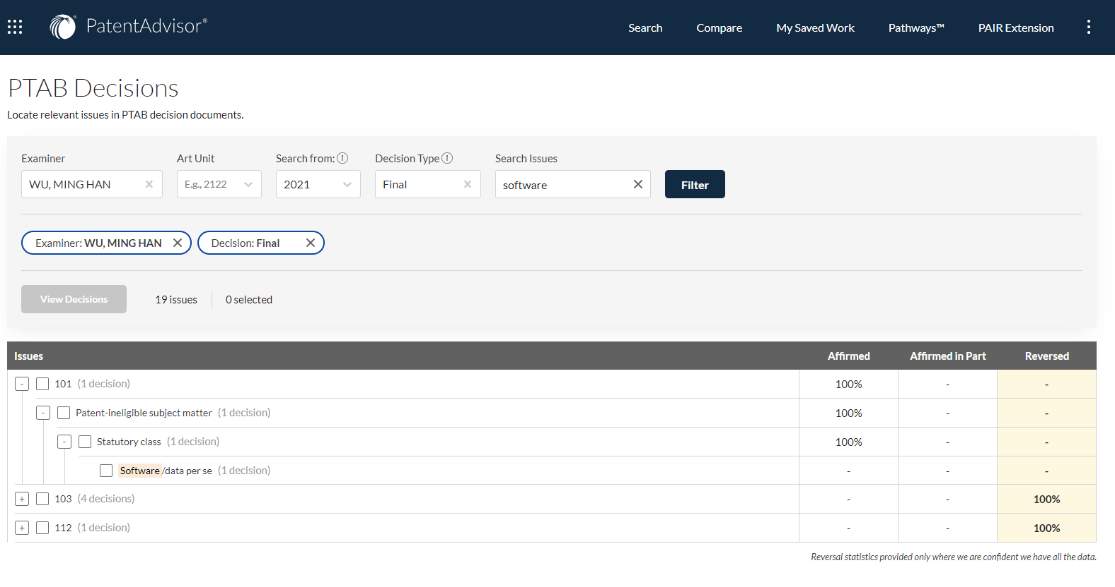The image size is (1115, 587).
Task: Remove the Examiner: WU, MING HAN filter chip
Action: (177, 243)
